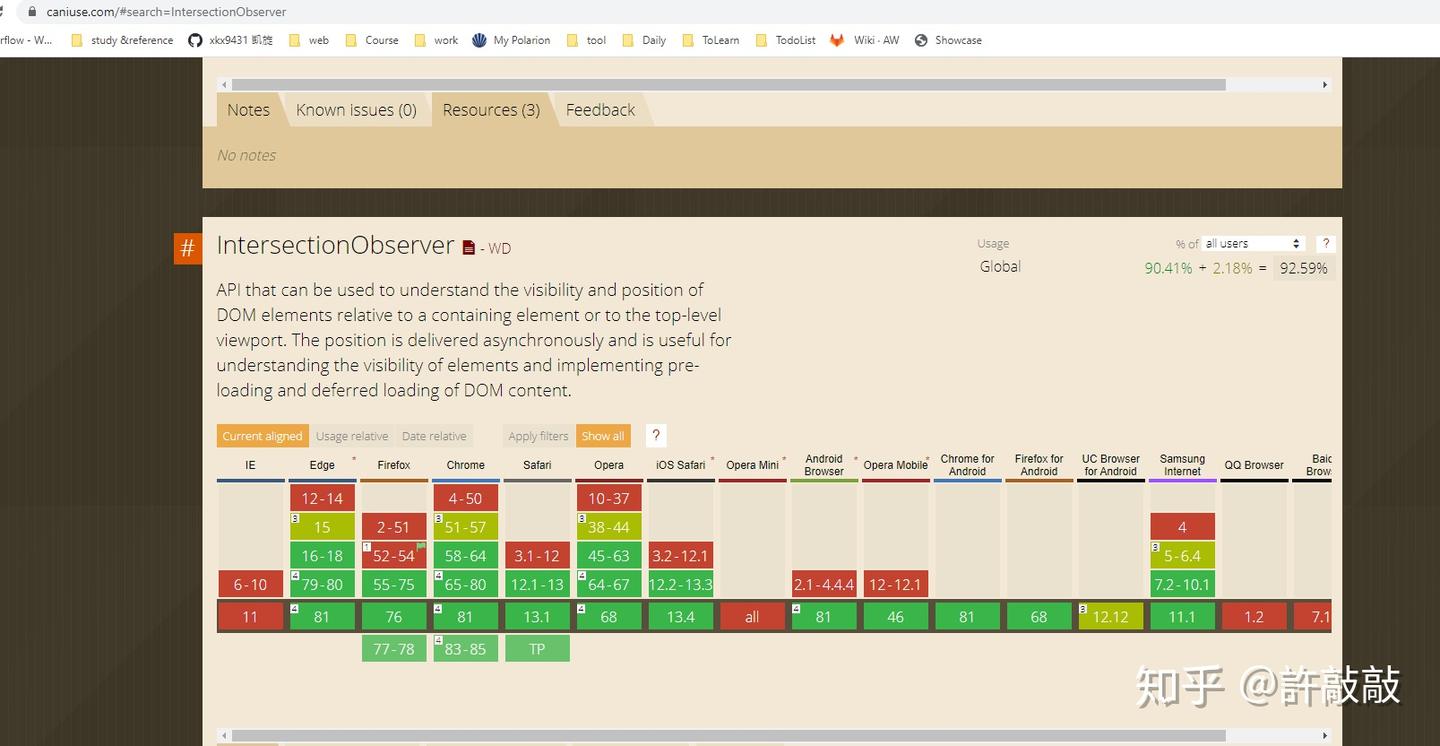Screen dimensions: 1440x746
Task: Open the all users usage dropdown
Action: pos(1253,243)
